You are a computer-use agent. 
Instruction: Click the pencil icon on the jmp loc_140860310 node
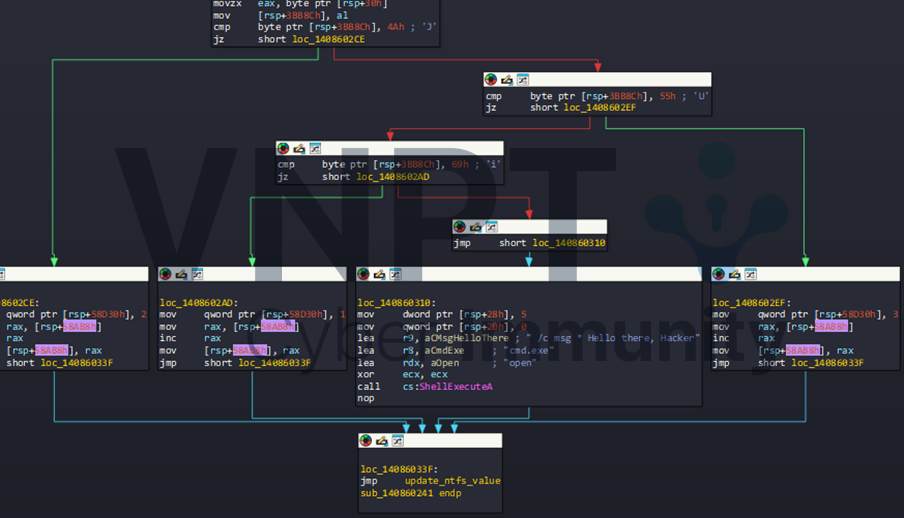click(x=475, y=227)
